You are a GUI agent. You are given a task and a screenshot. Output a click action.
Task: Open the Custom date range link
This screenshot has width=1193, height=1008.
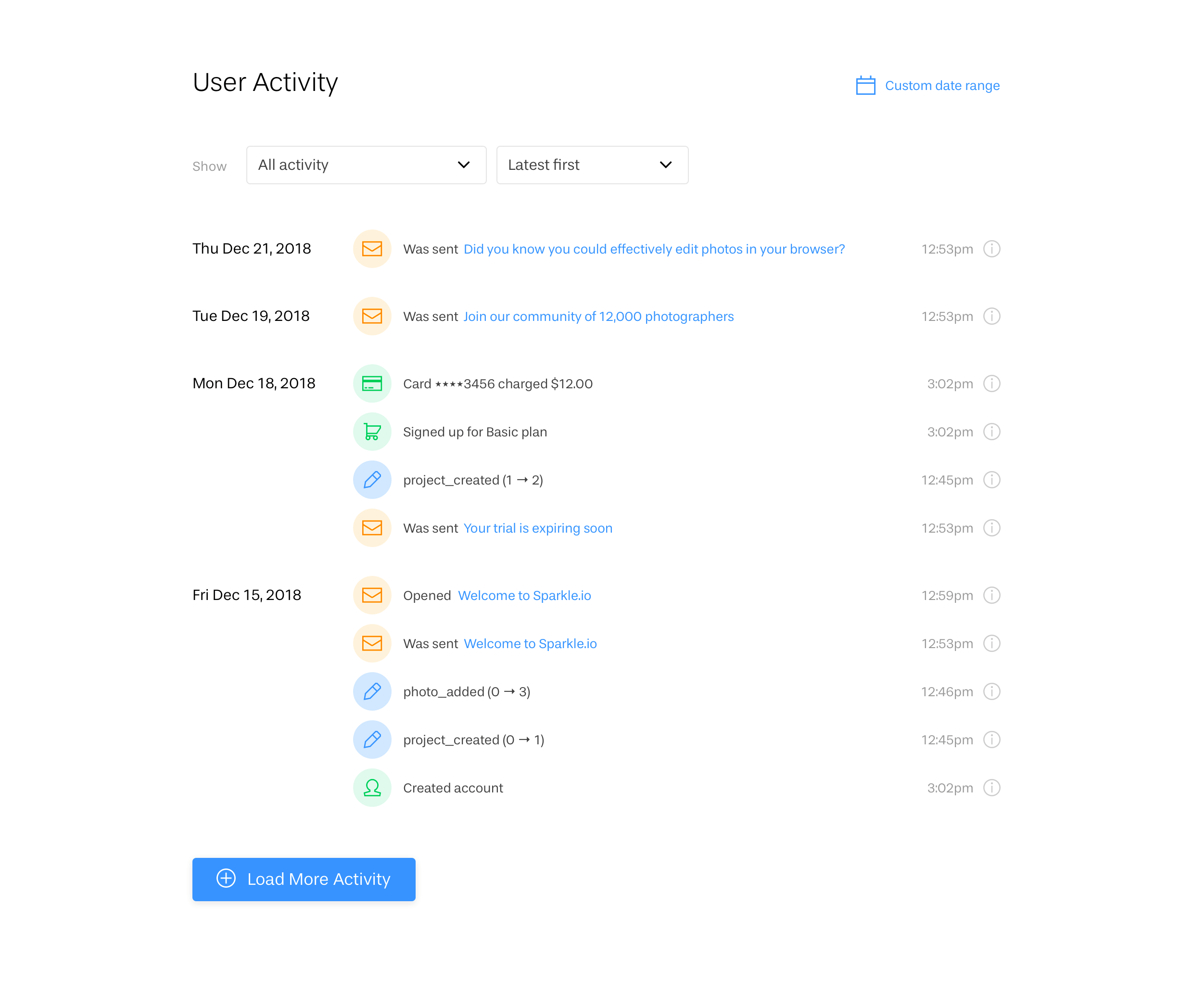tap(941, 86)
